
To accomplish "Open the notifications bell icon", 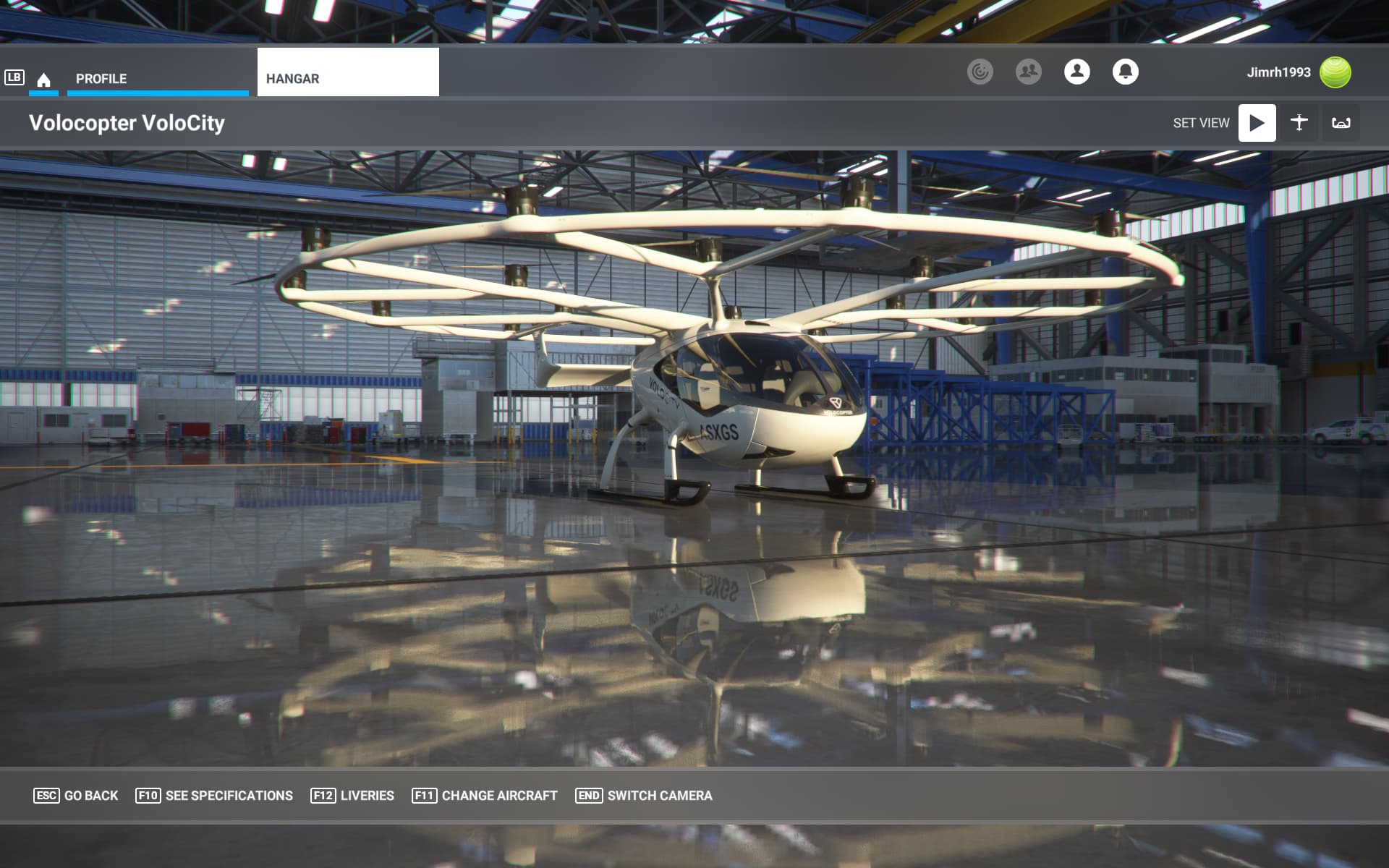I will click(x=1125, y=72).
